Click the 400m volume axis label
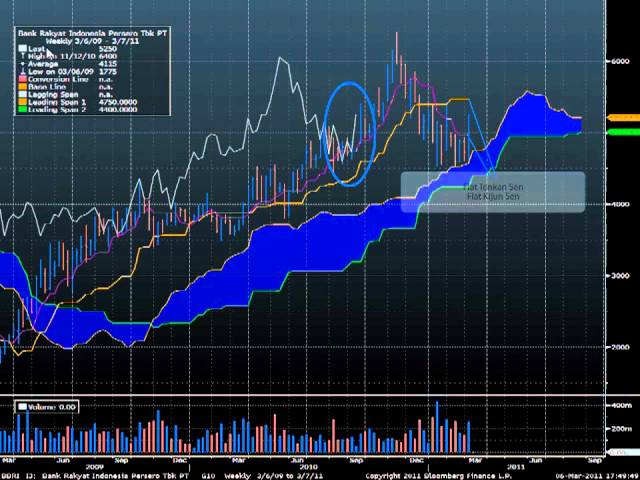Image resolution: width=640 pixels, height=480 pixels. (x=621, y=405)
